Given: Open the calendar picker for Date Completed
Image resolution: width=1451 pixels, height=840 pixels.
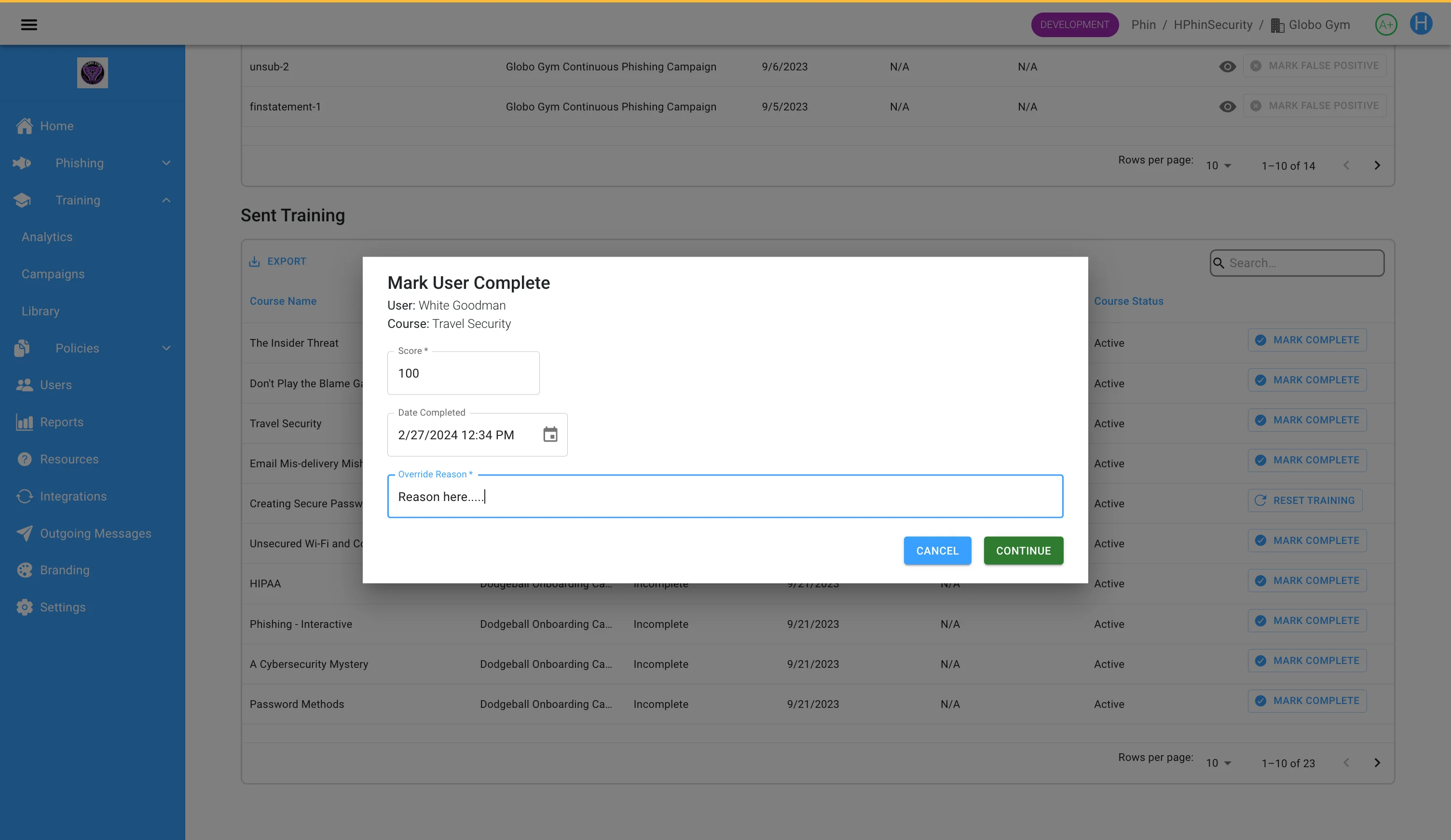Looking at the screenshot, I should click(550, 434).
